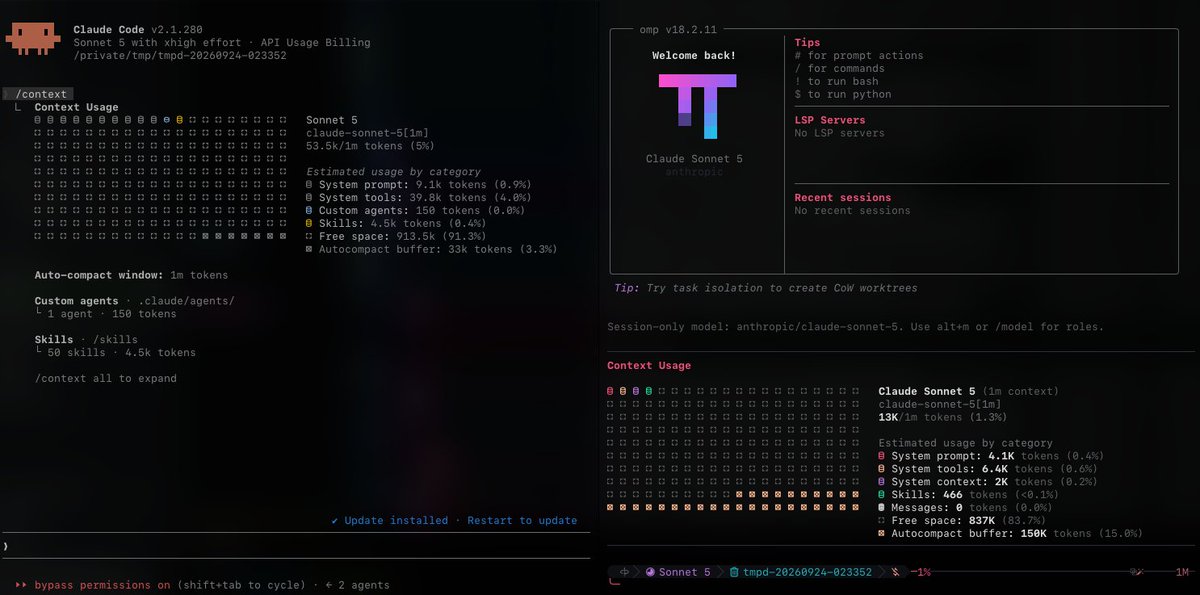Click the Messages legend marker in omp pane

pyautogui.click(x=881, y=508)
